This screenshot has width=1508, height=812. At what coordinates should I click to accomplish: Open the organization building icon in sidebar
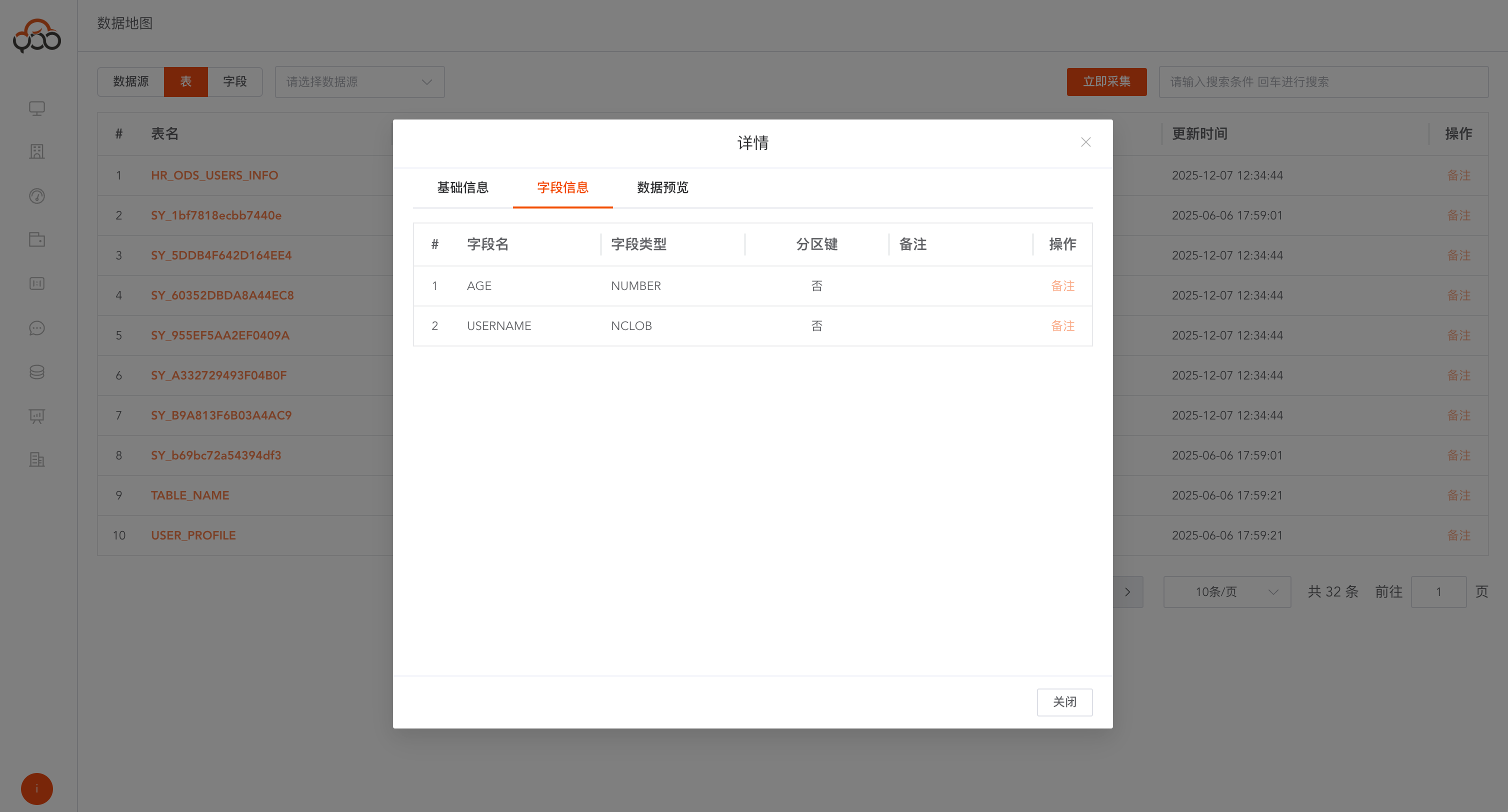click(36, 151)
